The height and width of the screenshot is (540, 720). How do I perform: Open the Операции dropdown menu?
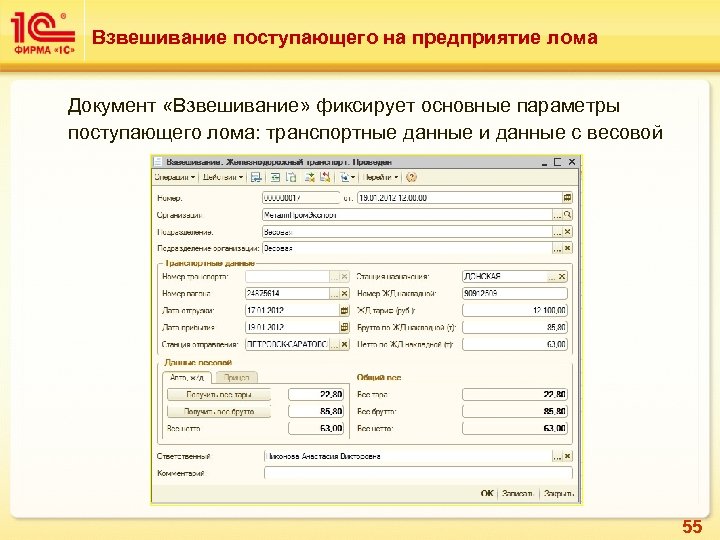pos(174,177)
